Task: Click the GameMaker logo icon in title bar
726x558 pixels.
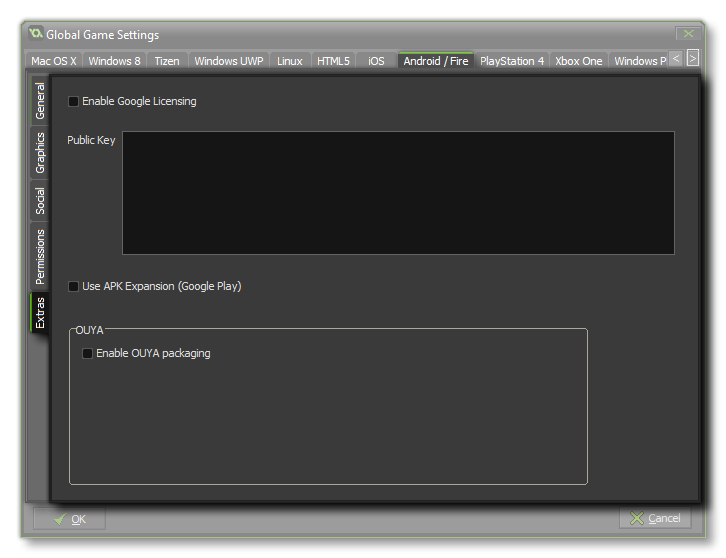Action: tap(36, 34)
